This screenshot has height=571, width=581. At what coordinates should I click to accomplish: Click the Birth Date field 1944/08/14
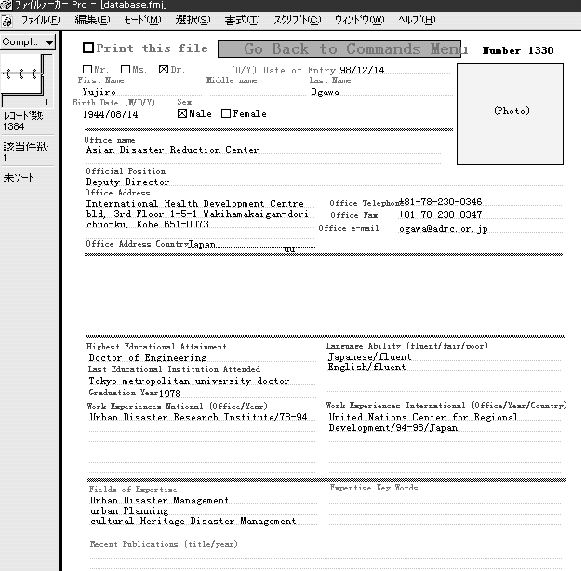click(x=111, y=114)
